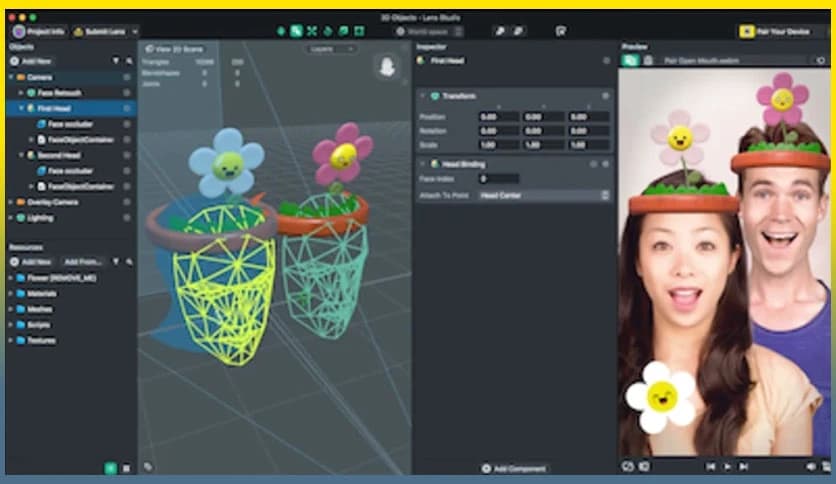Collapse the Transform component section
The width and height of the screenshot is (836, 484).
[x=423, y=96]
